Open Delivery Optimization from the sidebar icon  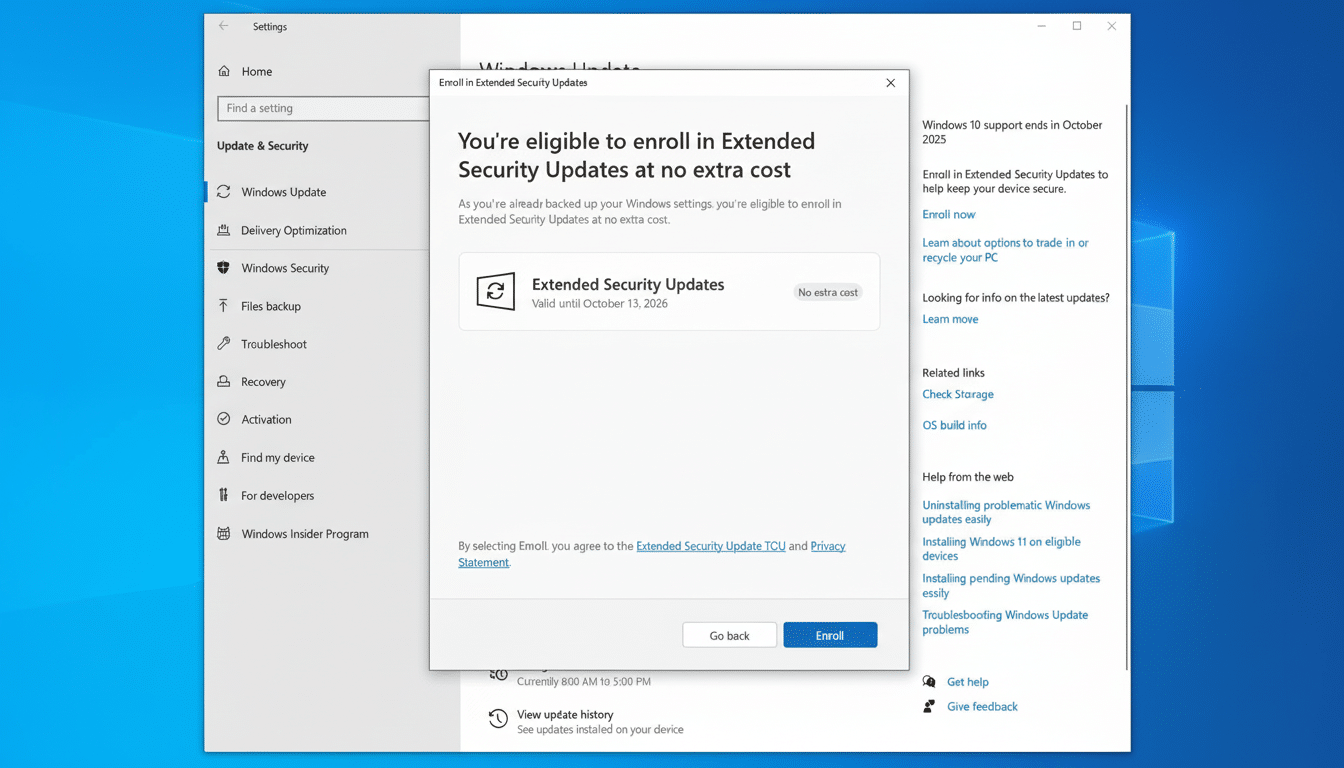(x=222, y=230)
